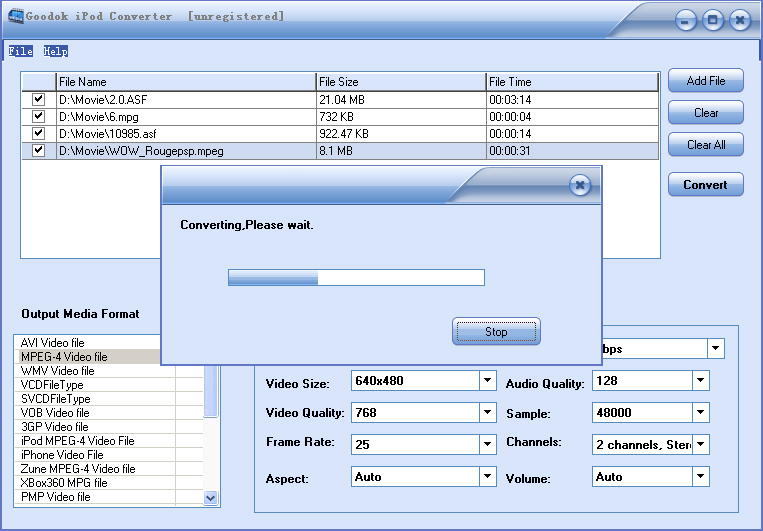Maximize the Goodok iPod Converter window
763x531 pixels.
click(713, 20)
